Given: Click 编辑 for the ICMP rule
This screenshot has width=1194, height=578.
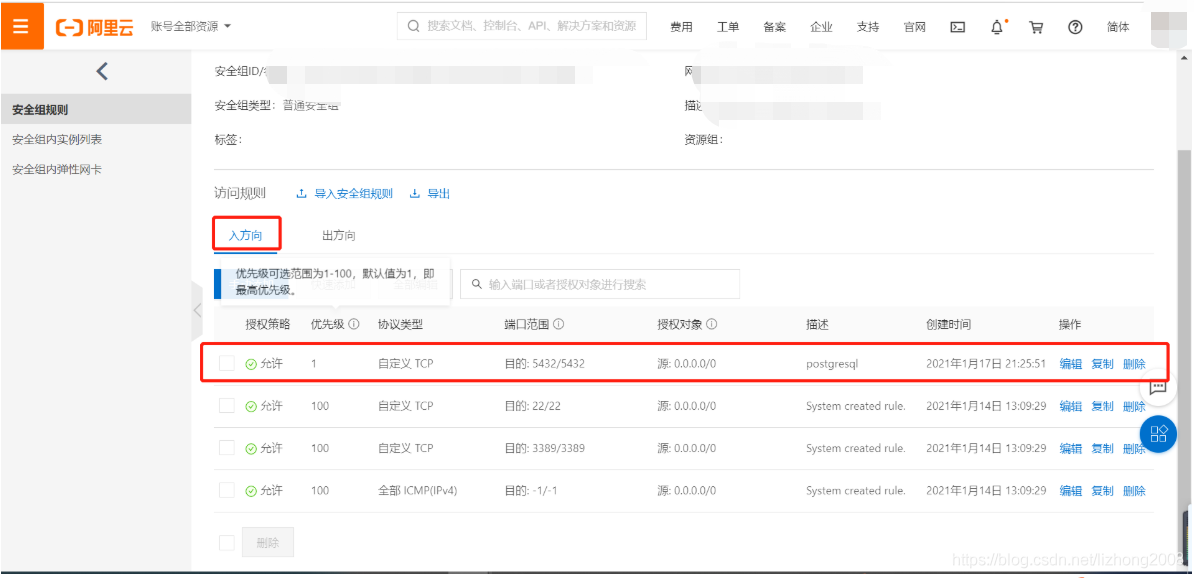Looking at the screenshot, I should point(1071,490).
